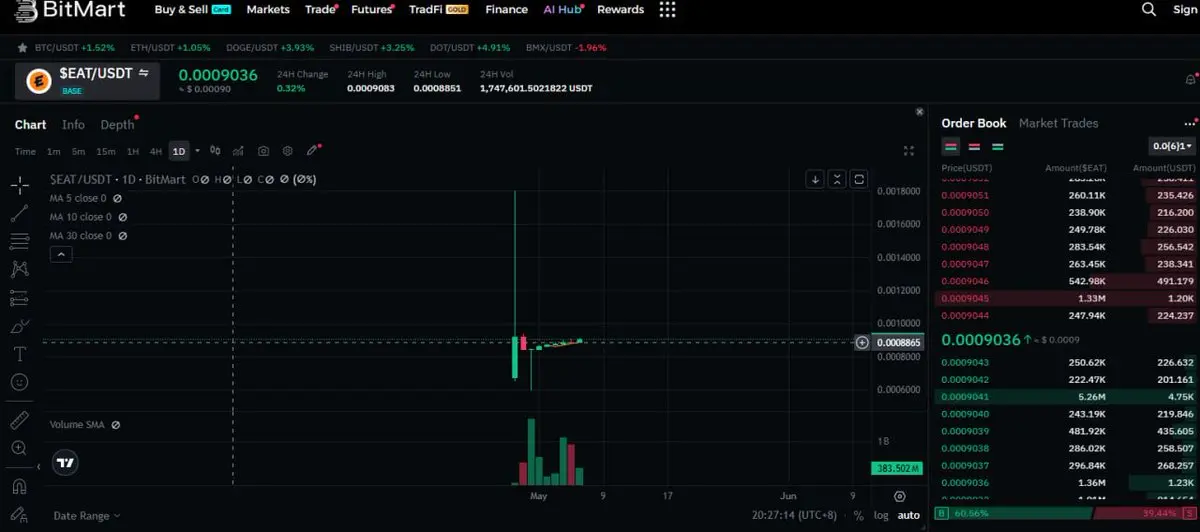
Task: Open the Depth tab
Action: pyautogui.click(x=117, y=125)
